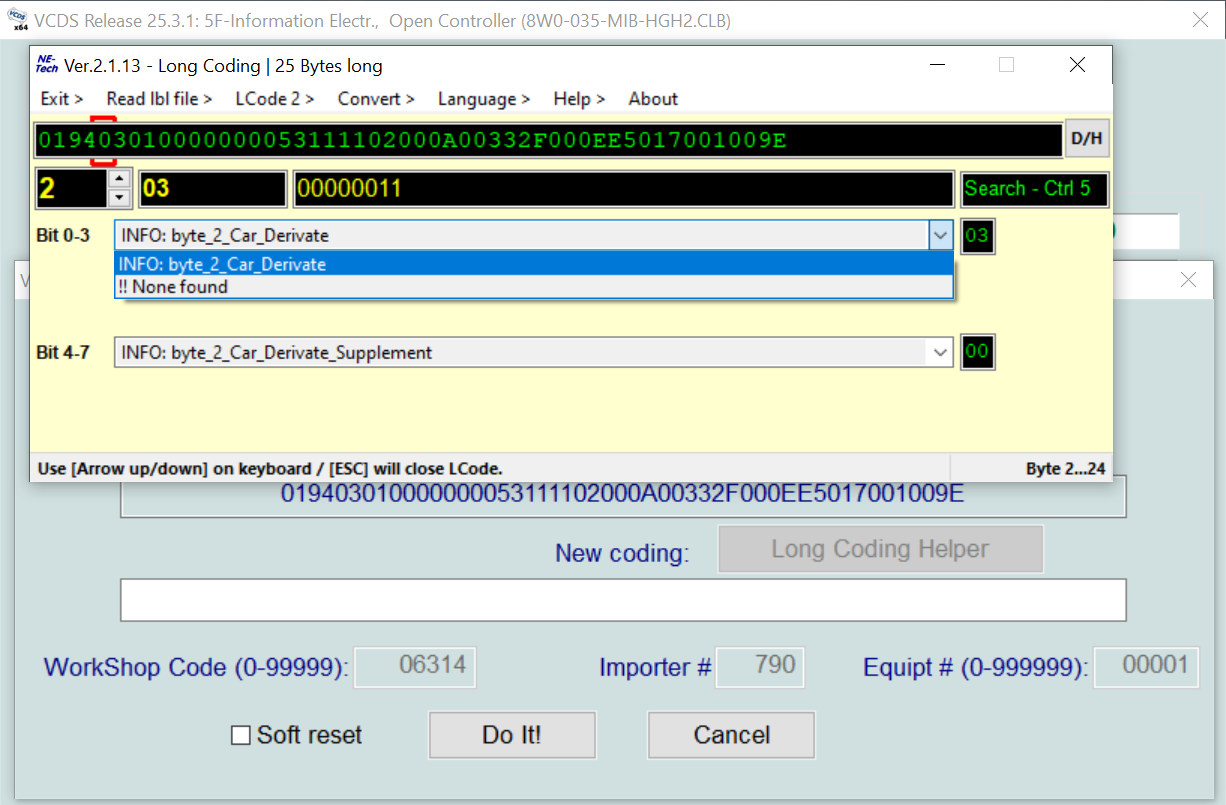Viewport: 1226px width, 805px height.
Task: Open the Exit menu
Action: [x=61, y=99]
